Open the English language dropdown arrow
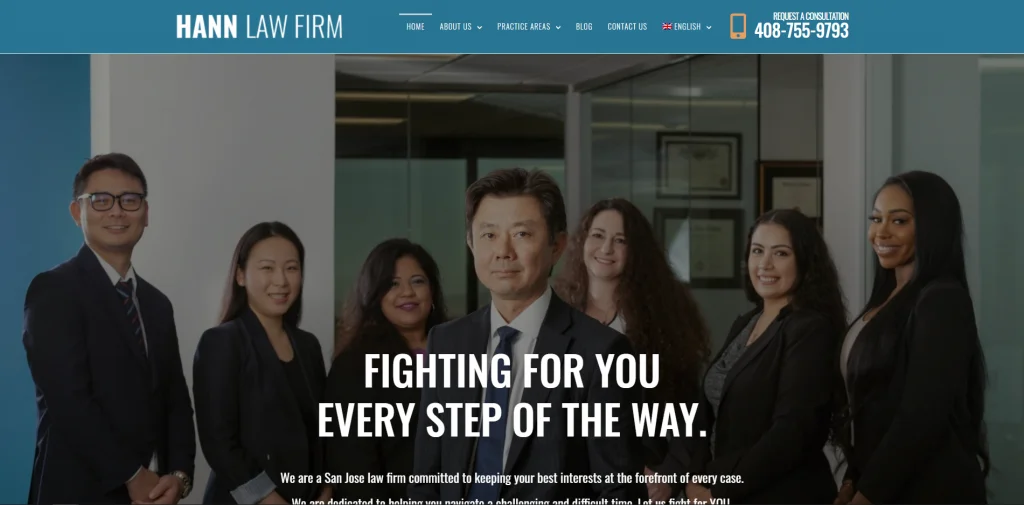 point(709,27)
